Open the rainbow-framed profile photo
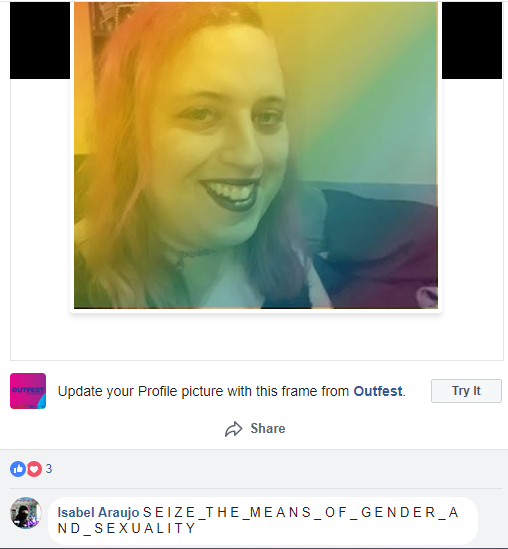 [x=256, y=155]
